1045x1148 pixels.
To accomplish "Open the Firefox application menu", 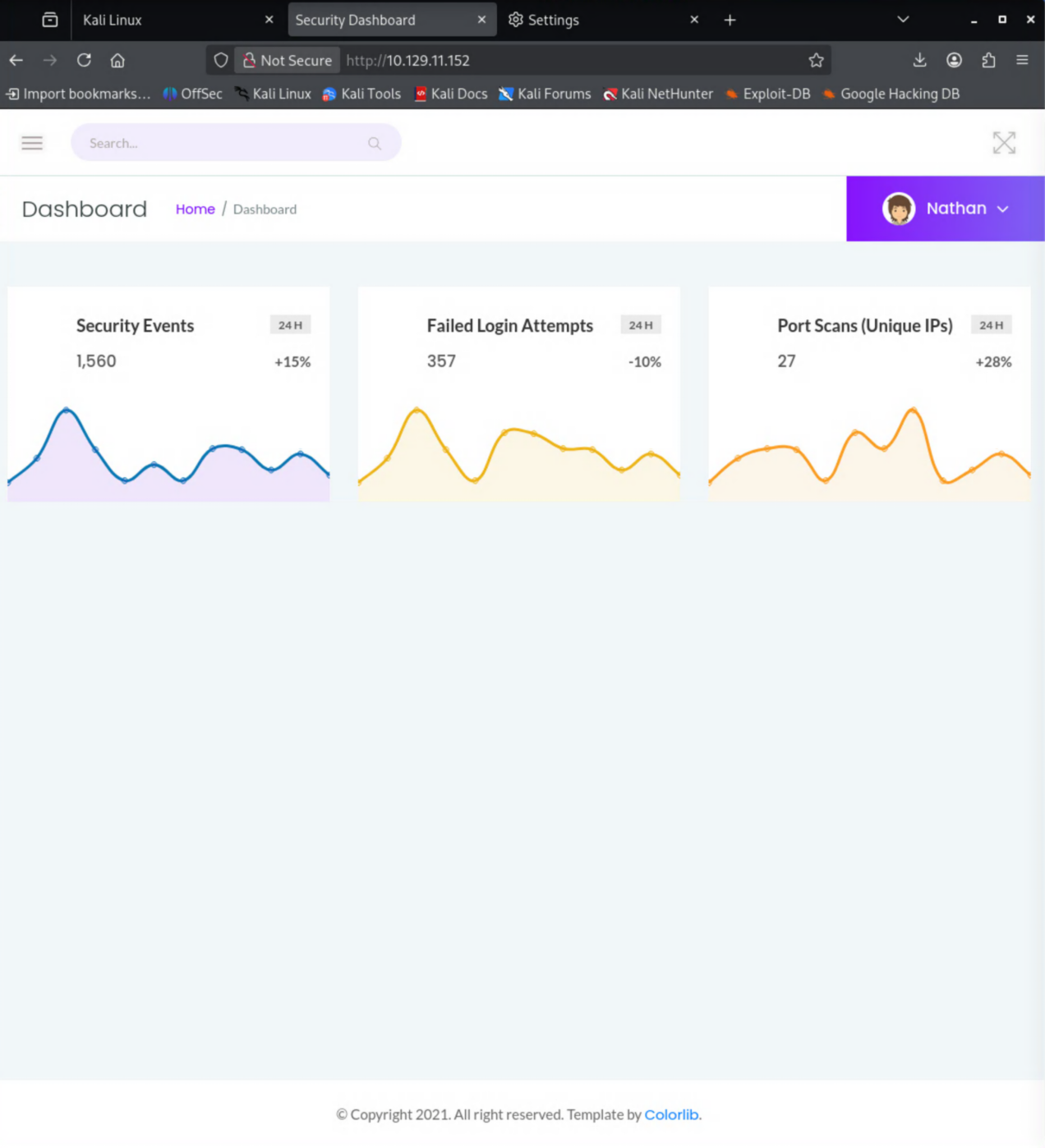I will pos(1022,60).
